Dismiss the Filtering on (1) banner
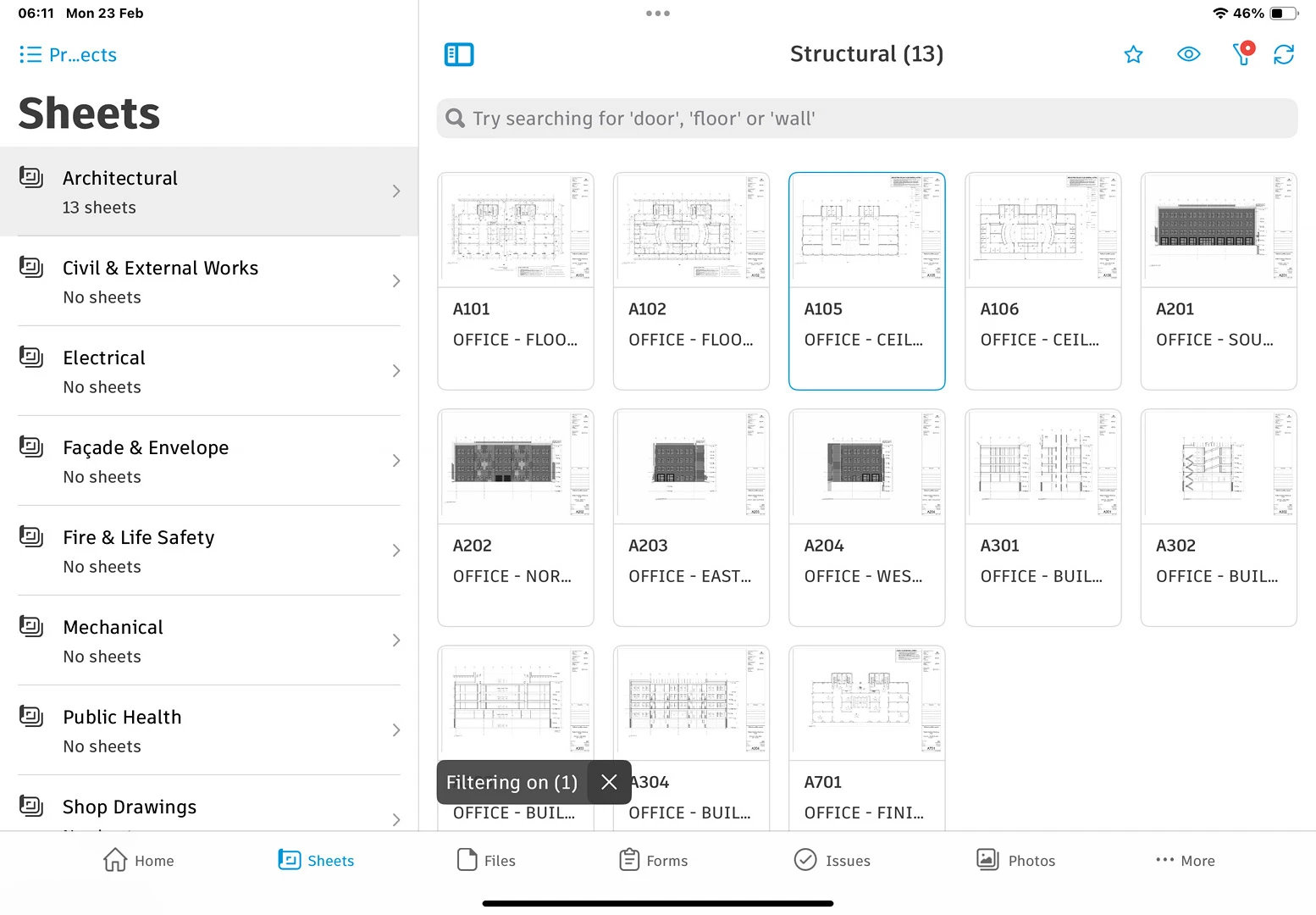Screen dimensions: 1316x915 point(609,782)
